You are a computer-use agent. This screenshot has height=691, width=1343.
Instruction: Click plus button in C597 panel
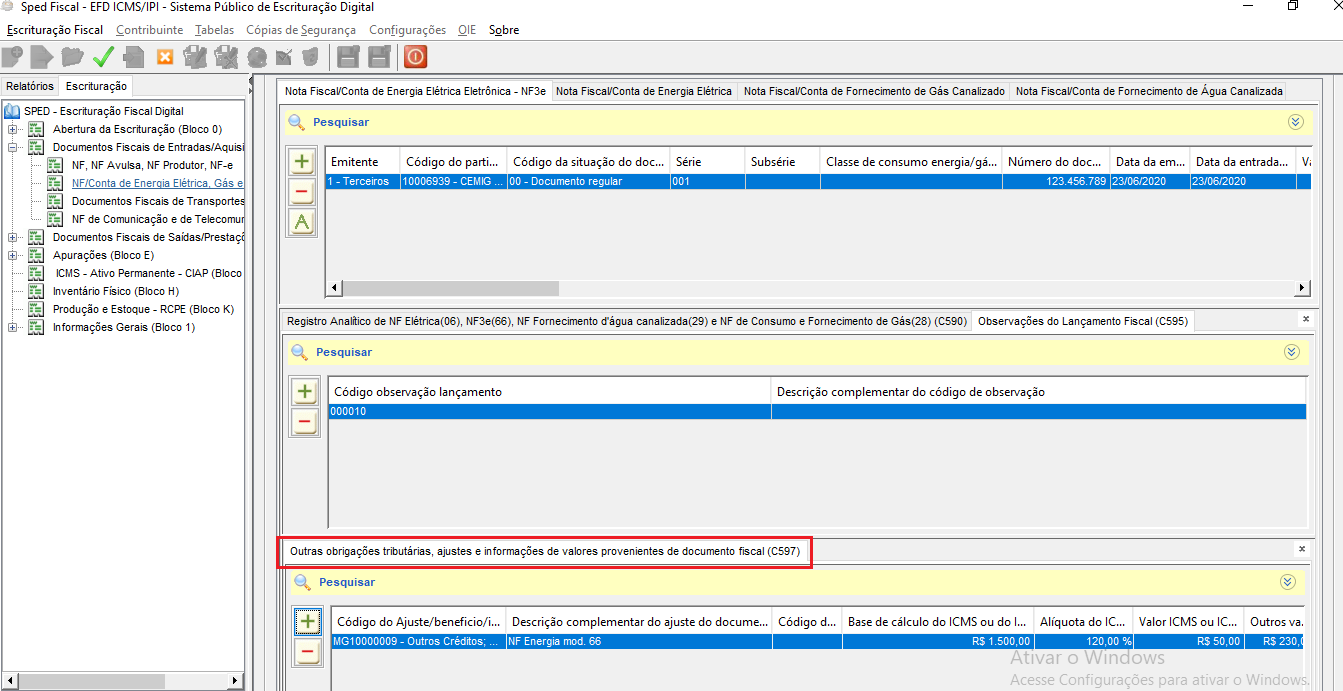click(307, 622)
